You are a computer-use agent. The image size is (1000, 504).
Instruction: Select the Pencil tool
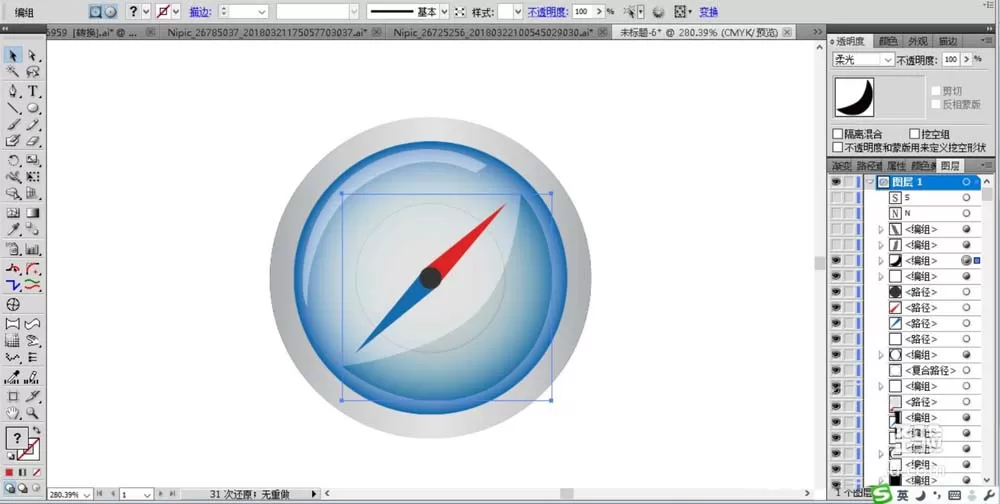coord(33,124)
